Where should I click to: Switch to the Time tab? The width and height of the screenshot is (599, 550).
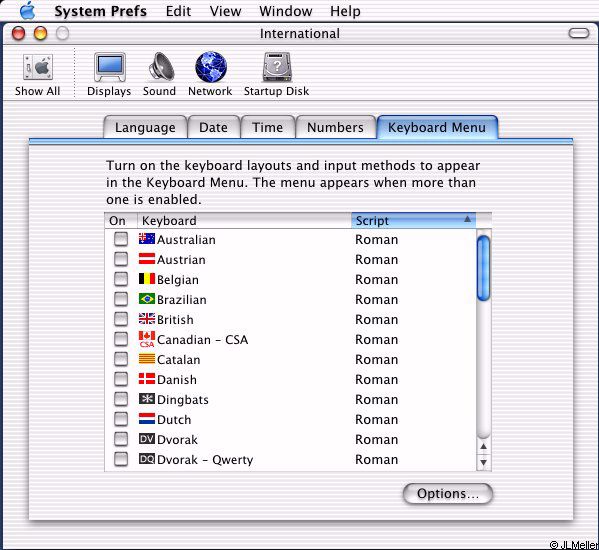coord(268,127)
